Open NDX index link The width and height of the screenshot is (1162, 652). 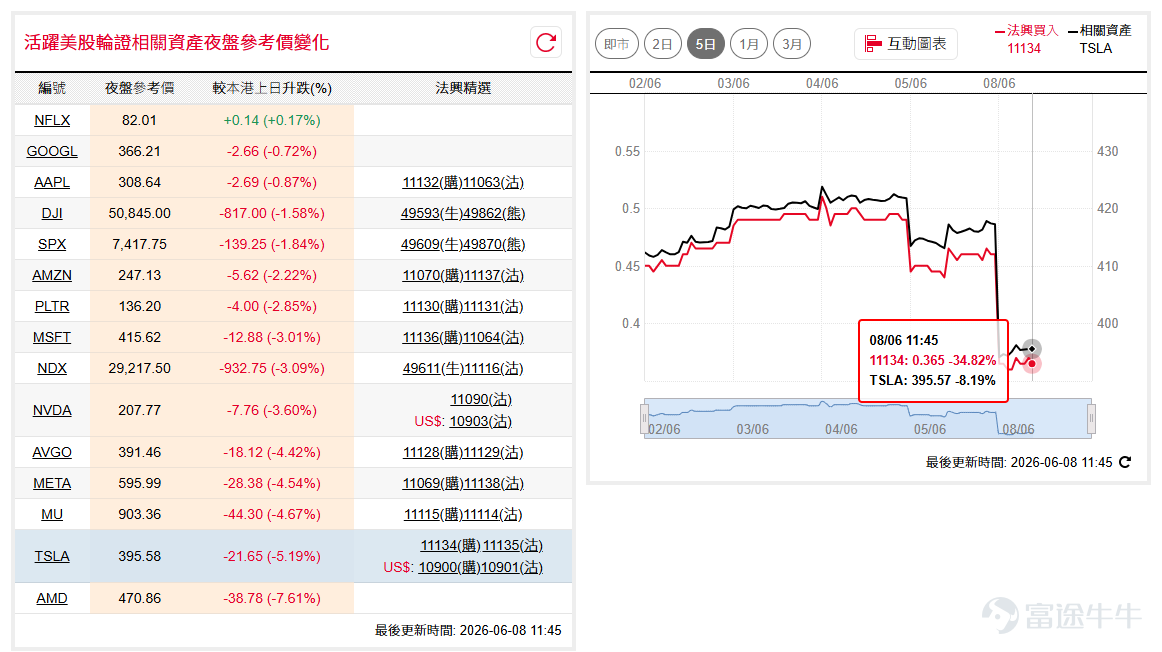tap(52, 369)
